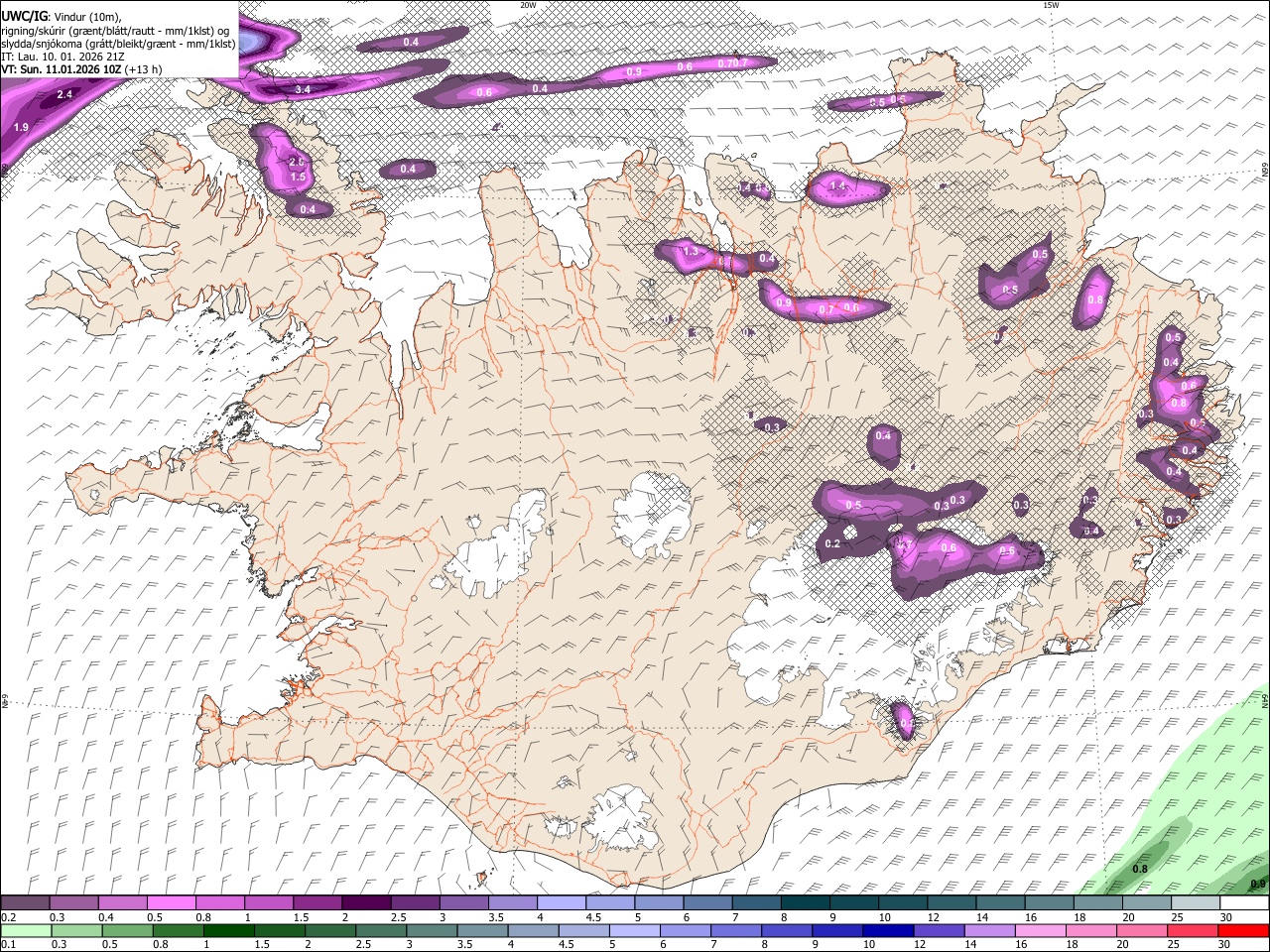Screen dimensions: 1270x952
Task: Click the "0.2" label on the snow scale
Action: (8, 917)
